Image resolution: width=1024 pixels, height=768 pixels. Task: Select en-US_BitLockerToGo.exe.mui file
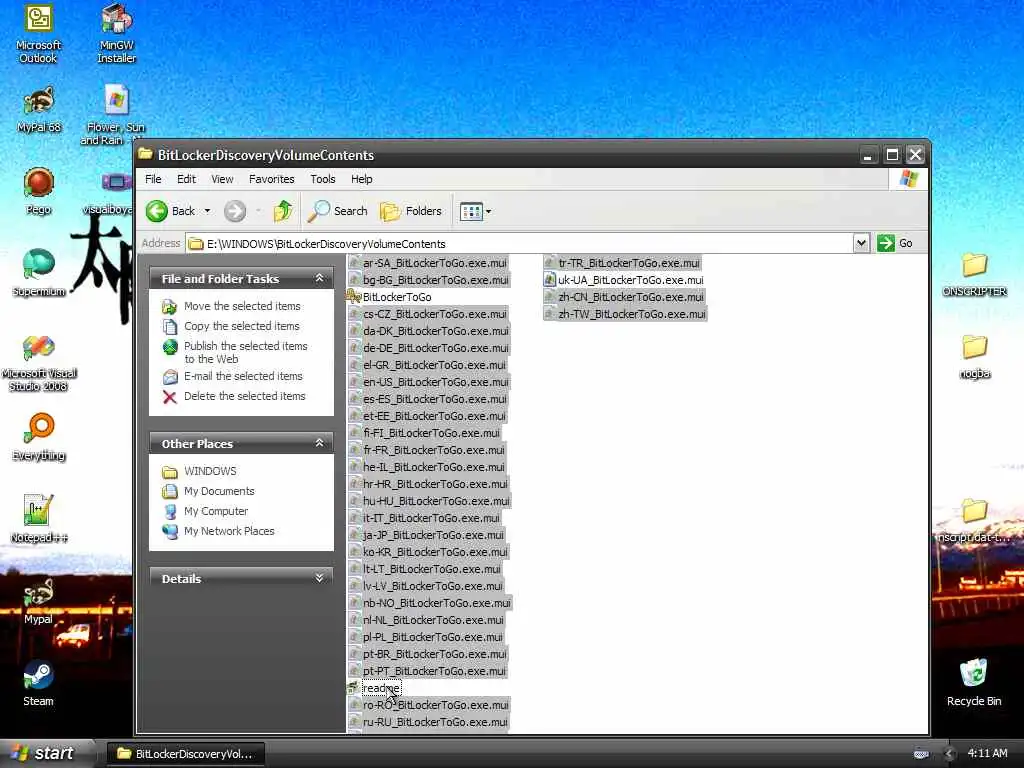pos(428,382)
